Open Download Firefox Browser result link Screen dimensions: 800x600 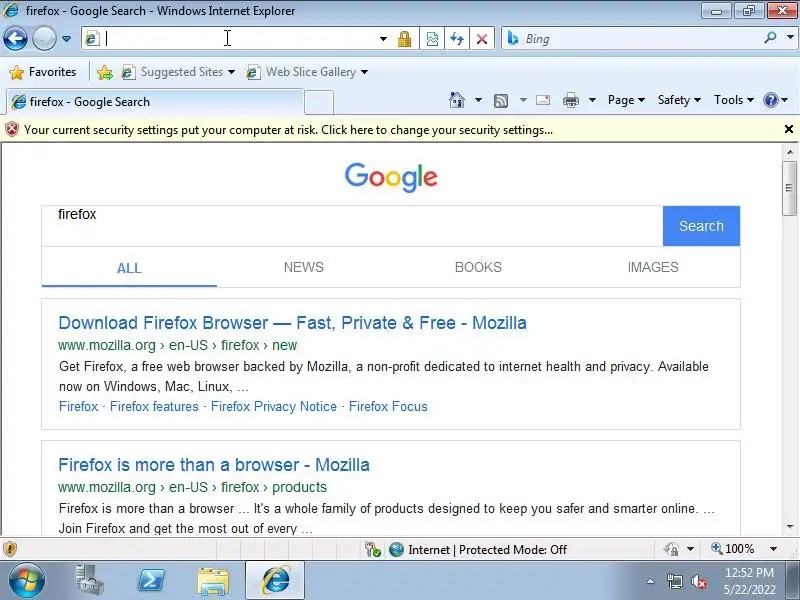click(x=292, y=322)
